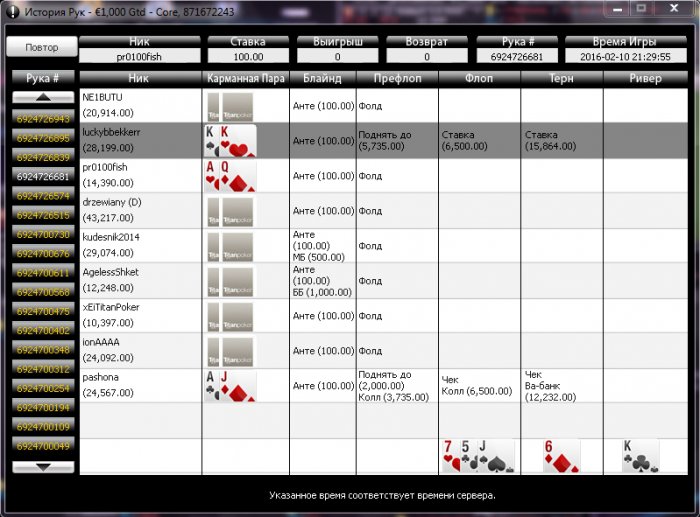
Task: Choose hand 6924700049 in the list
Action: 43,446
